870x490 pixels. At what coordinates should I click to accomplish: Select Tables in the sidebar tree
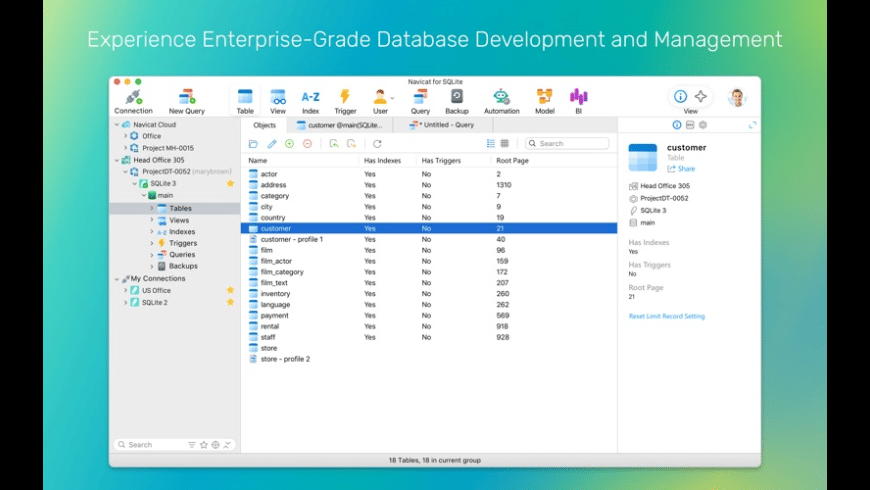175,208
